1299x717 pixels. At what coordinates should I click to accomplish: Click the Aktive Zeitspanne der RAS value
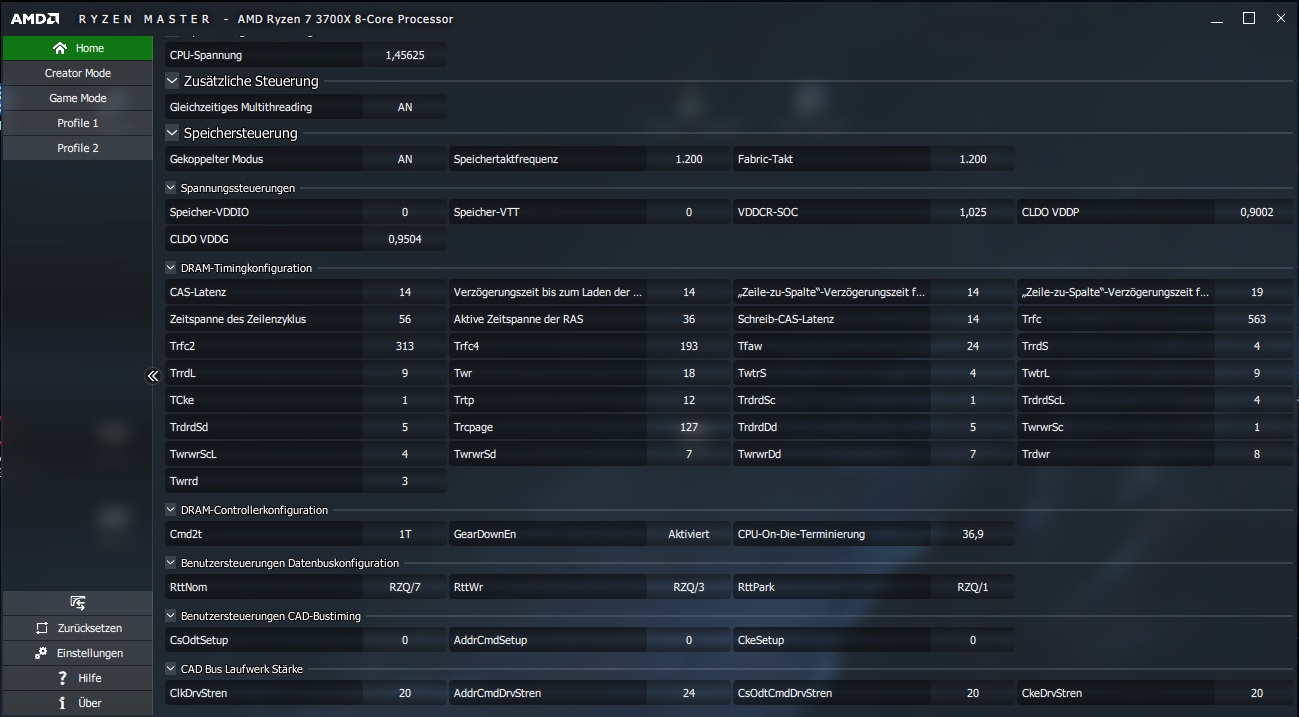click(689, 319)
